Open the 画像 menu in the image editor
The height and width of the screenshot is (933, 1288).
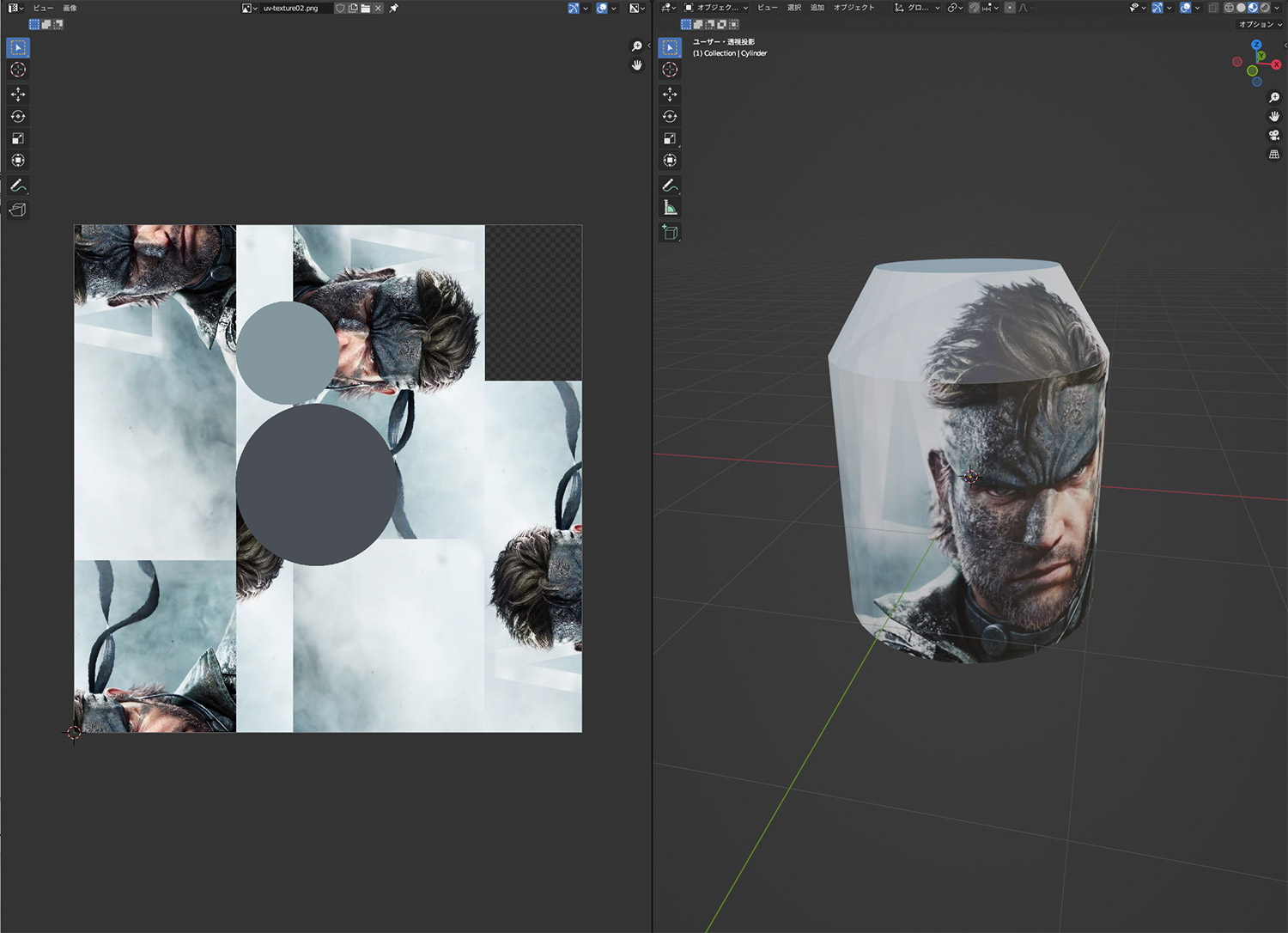[x=68, y=8]
